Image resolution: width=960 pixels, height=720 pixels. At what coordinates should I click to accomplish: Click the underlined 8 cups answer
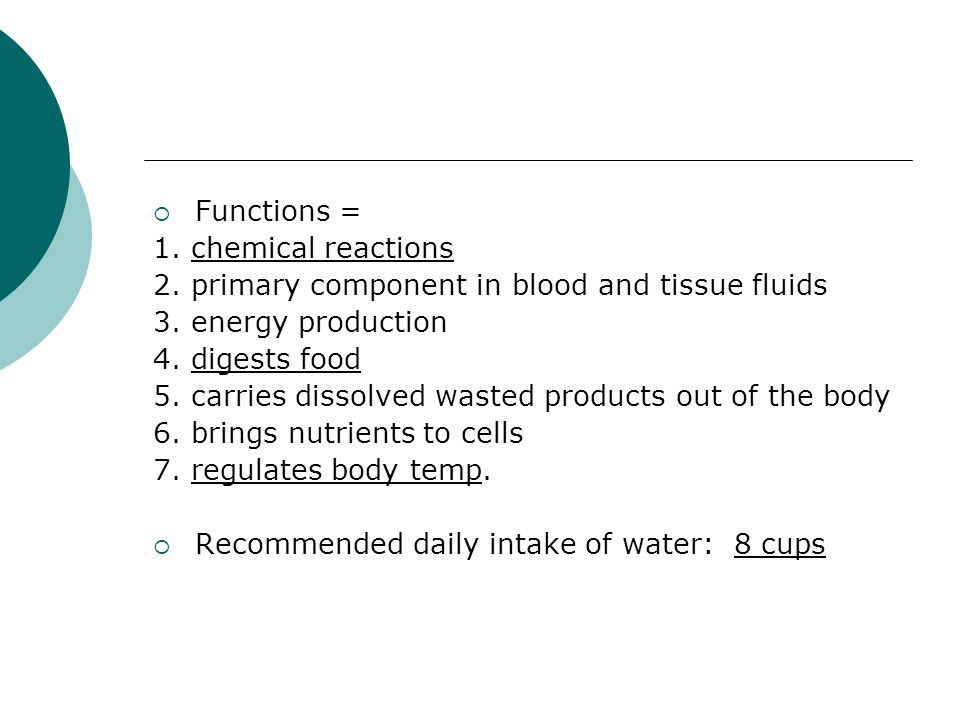click(x=779, y=544)
